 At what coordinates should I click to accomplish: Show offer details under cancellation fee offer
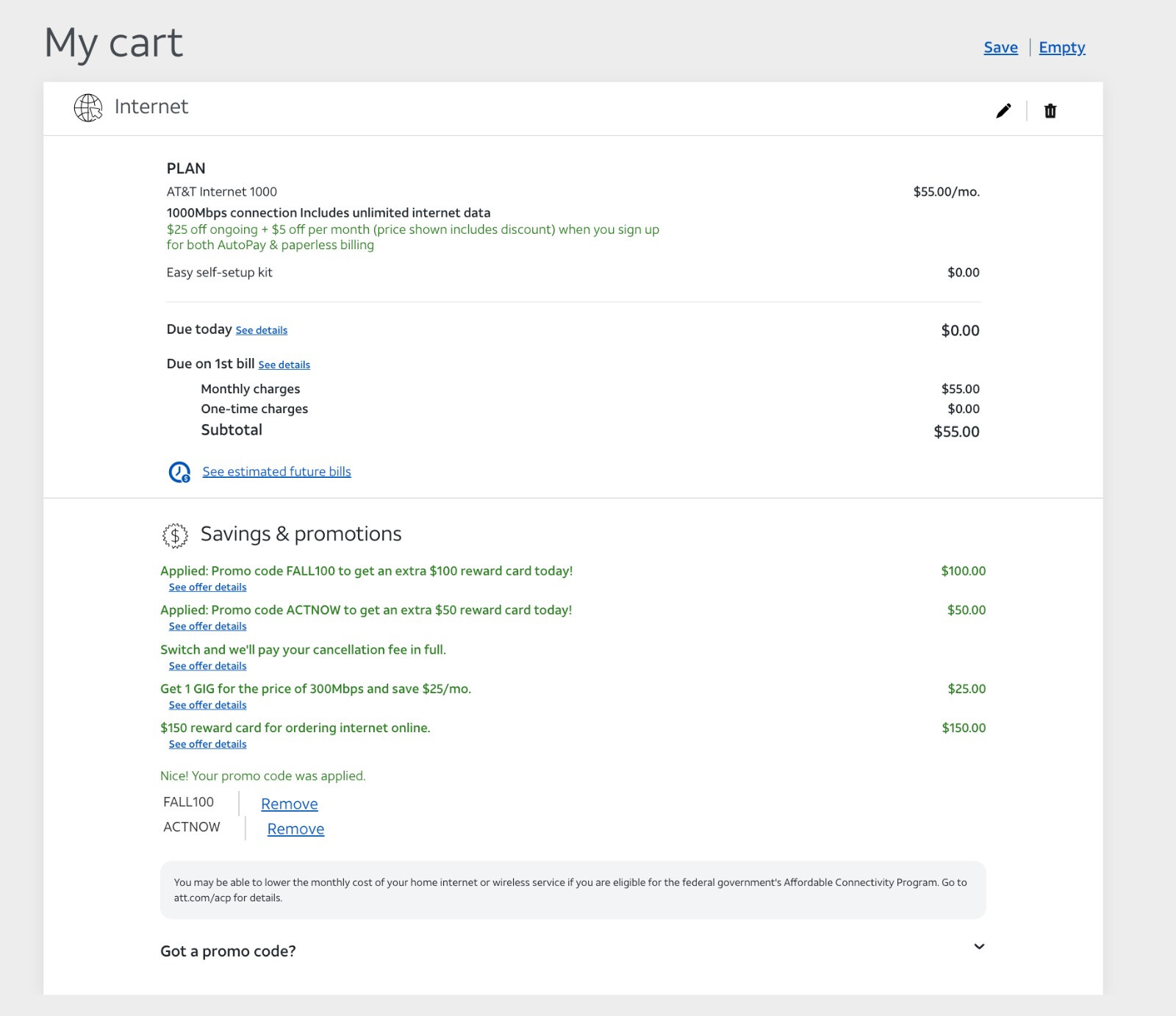point(207,666)
